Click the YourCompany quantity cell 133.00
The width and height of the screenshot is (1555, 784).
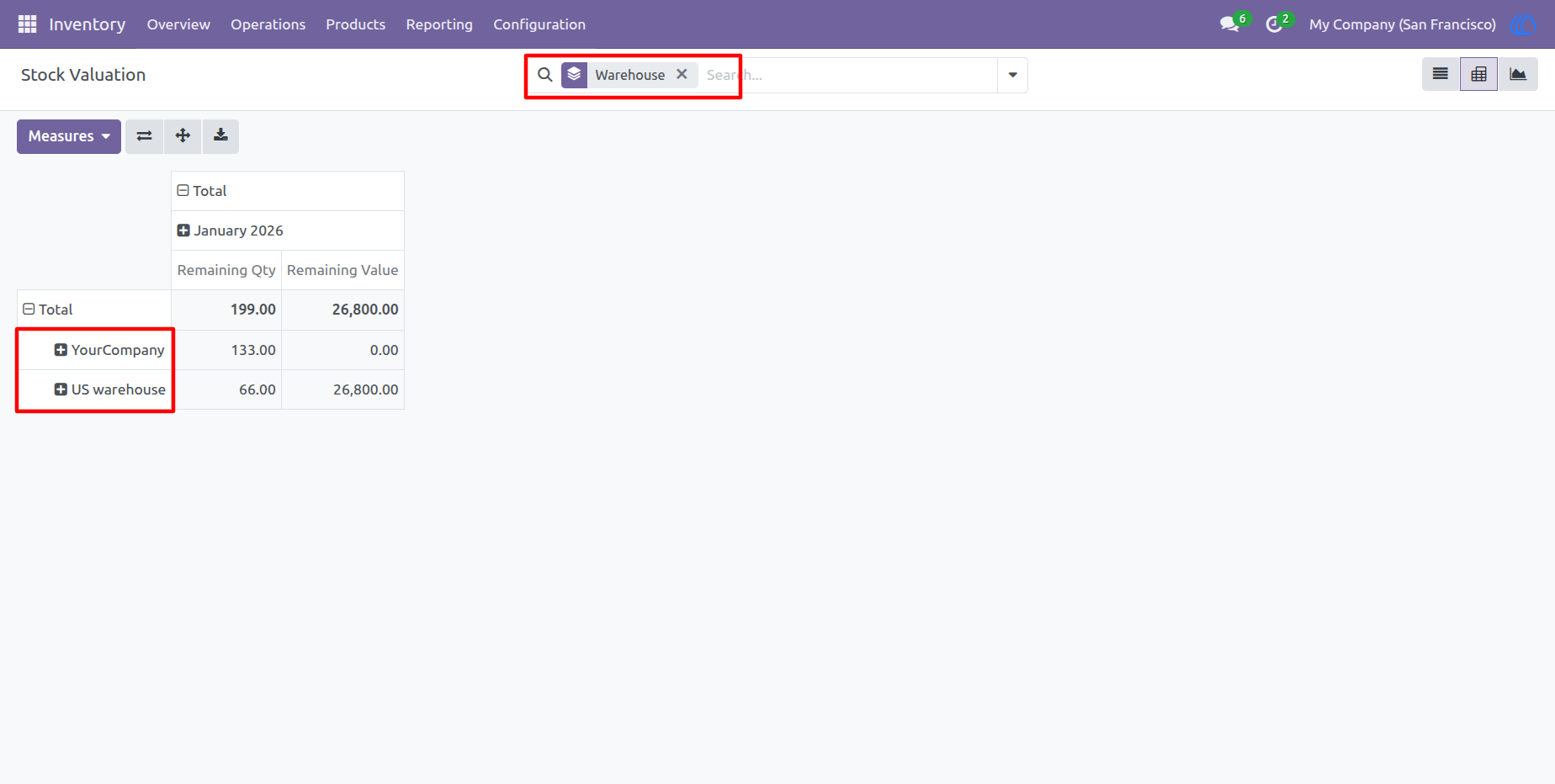click(226, 350)
